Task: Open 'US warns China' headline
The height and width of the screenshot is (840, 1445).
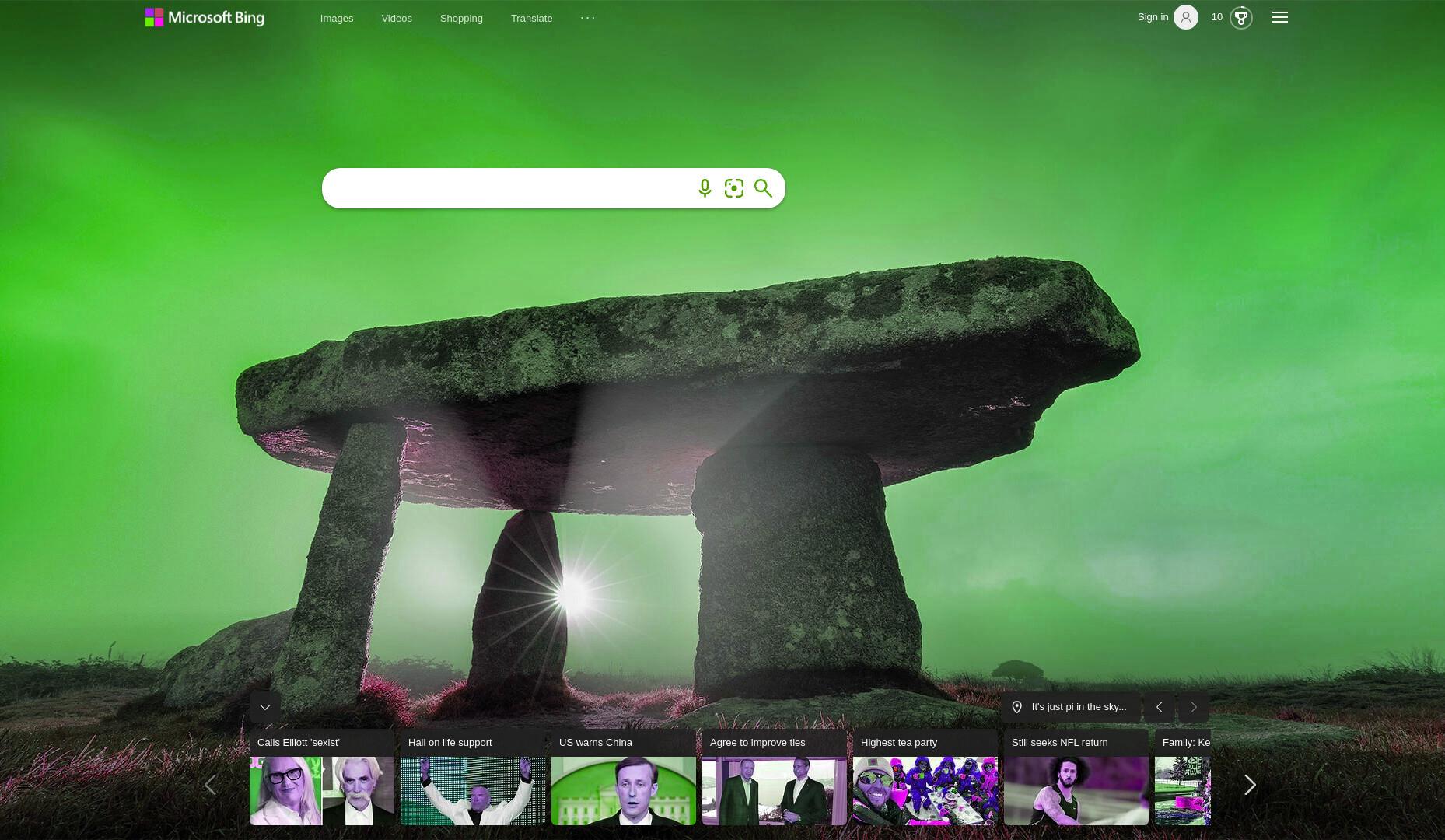Action: [596, 743]
